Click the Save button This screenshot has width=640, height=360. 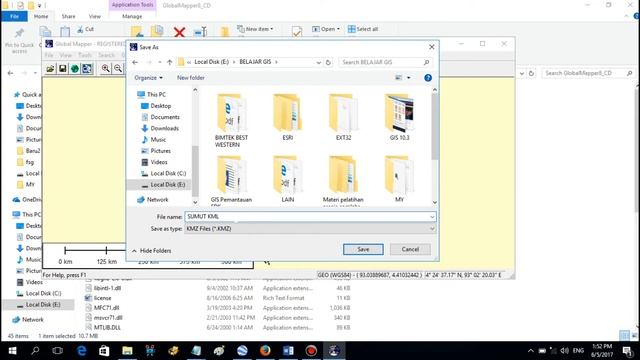363,249
